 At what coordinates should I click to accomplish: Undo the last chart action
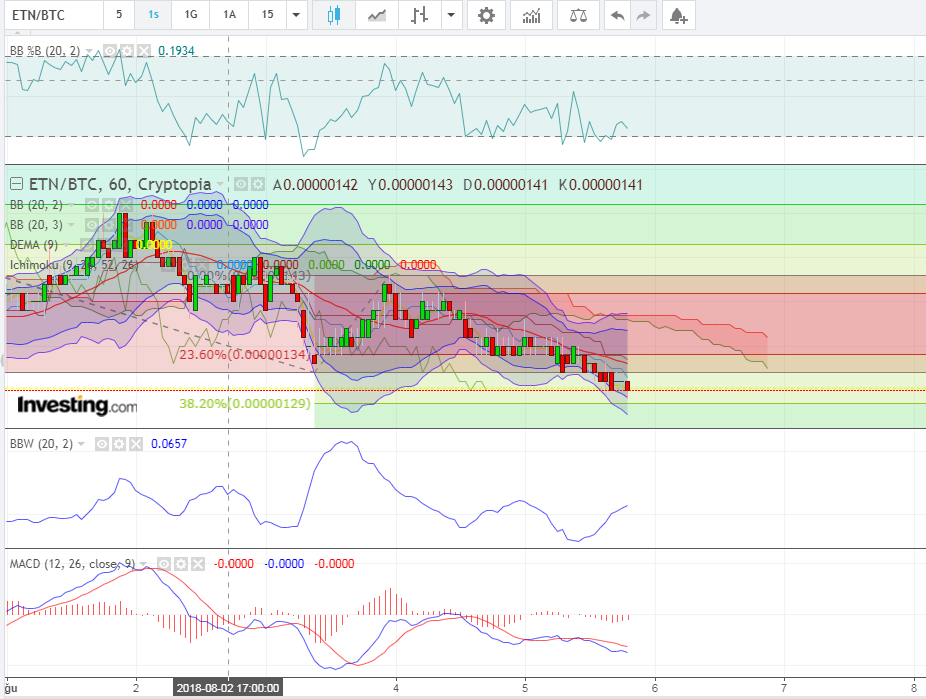point(617,15)
